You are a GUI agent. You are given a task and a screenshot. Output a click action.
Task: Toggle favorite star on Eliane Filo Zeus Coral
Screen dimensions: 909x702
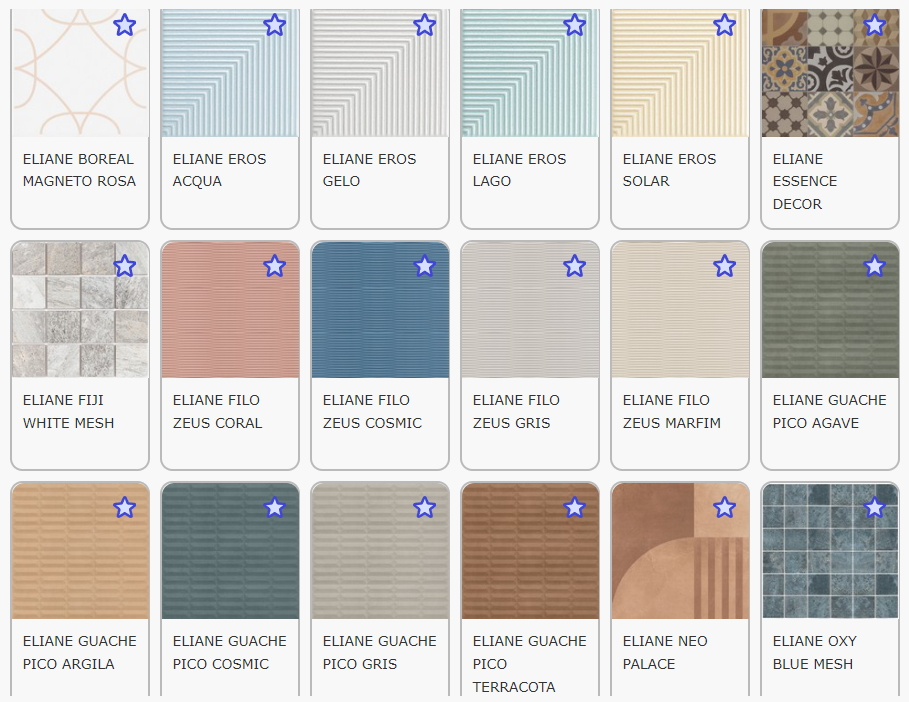pyautogui.click(x=274, y=266)
